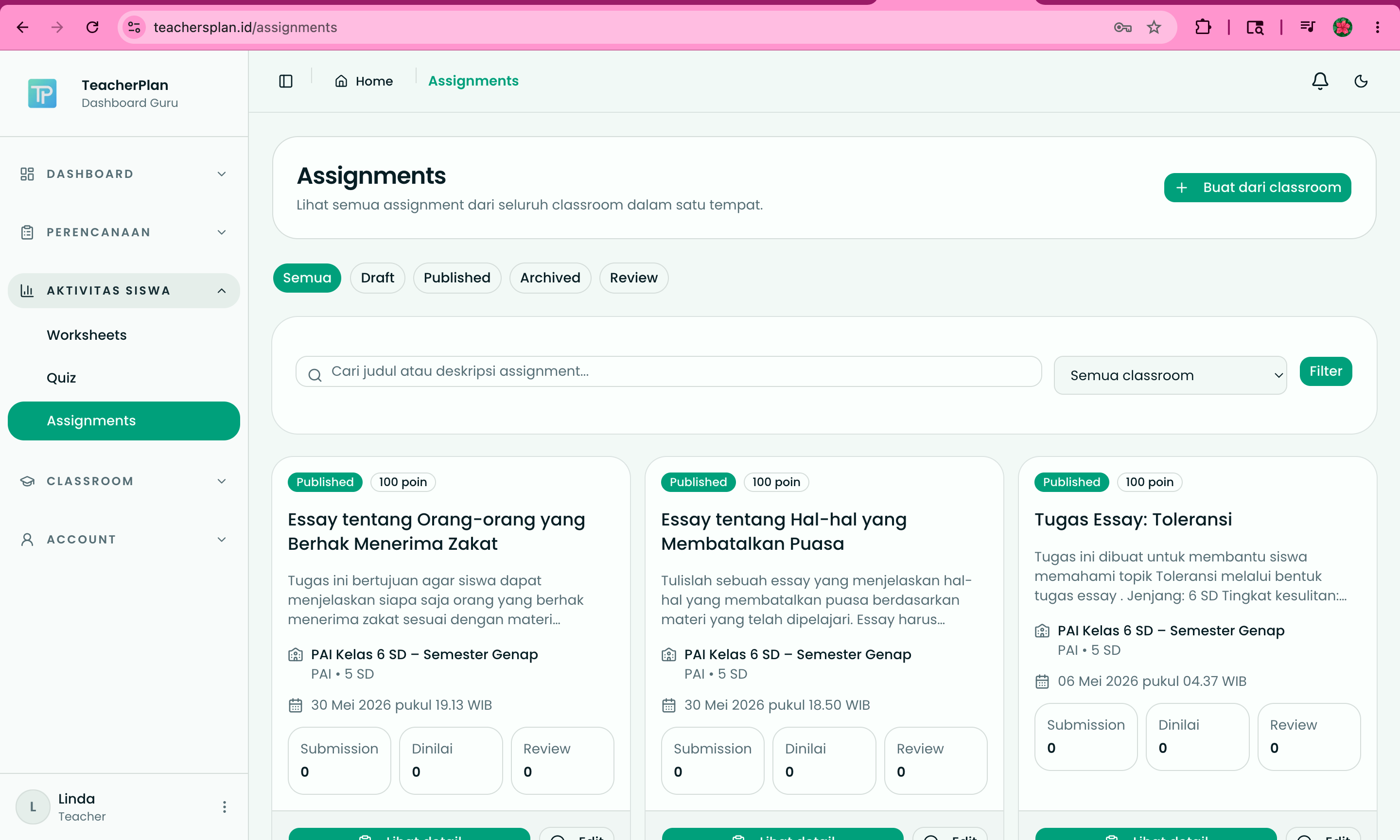The image size is (1400, 840).
Task: Open Tugas Essay: Toleransi card title
Action: coord(1133,520)
